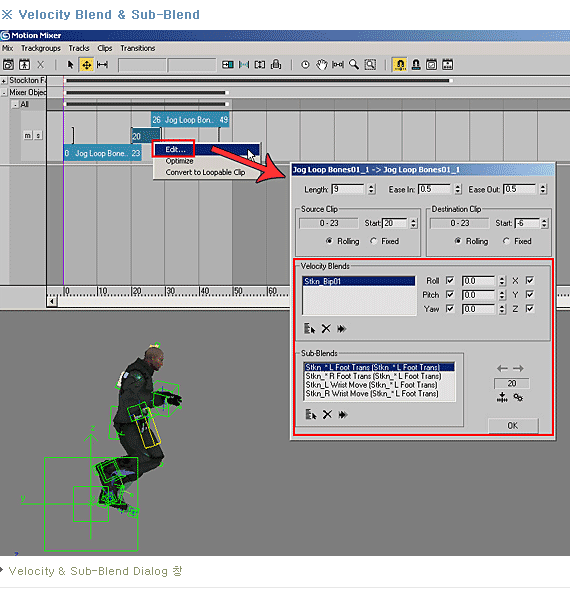Click the Source Clip Start spinner

414,223
